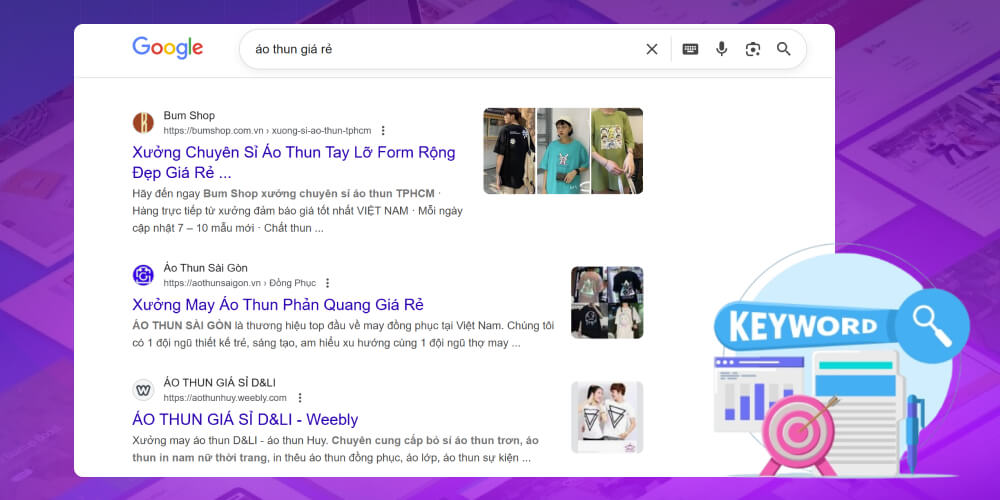Image resolution: width=1000 pixels, height=500 pixels.
Task: Click the Áo Thun Sài Gòn site name
Action: coord(205,268)
